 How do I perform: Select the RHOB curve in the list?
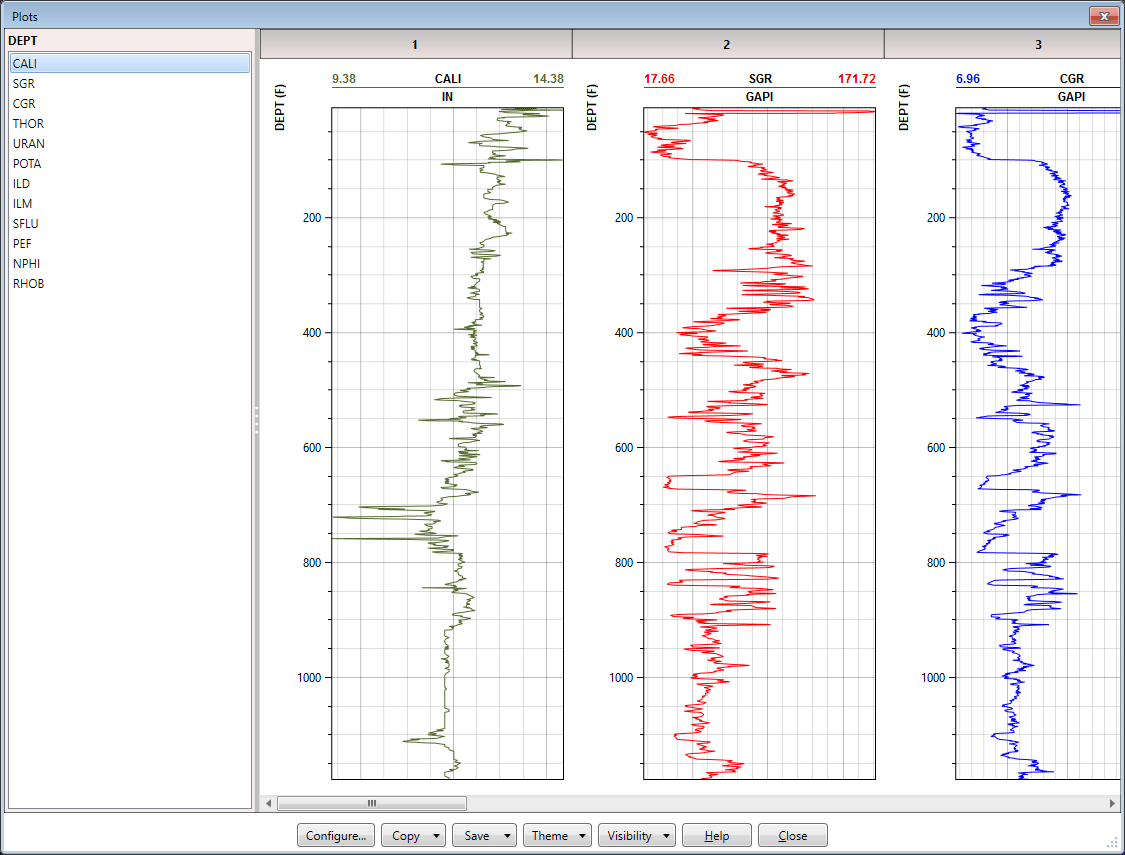28,283
